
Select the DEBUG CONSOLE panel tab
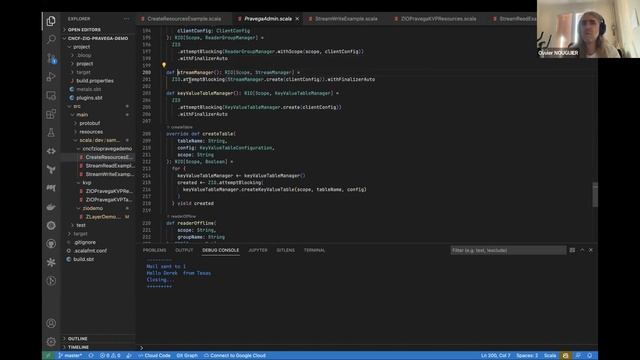coord(220,250)
